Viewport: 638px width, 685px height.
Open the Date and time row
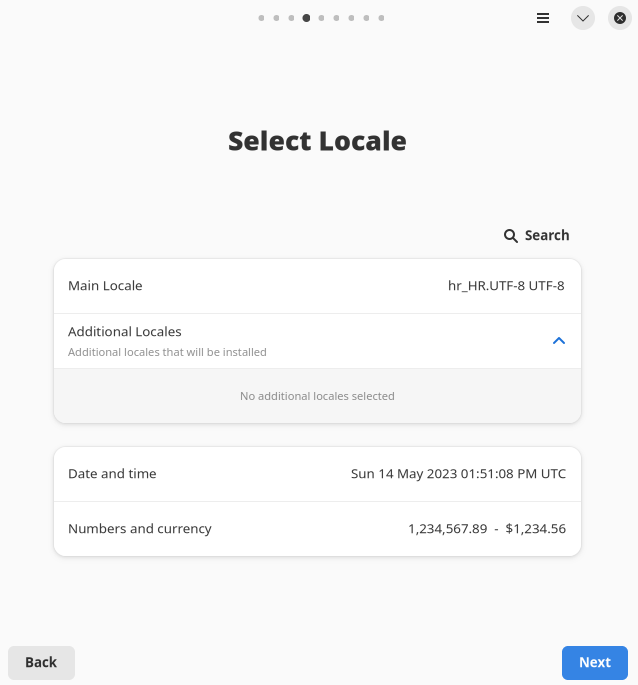pyautogui.click(x=317, y=474)
